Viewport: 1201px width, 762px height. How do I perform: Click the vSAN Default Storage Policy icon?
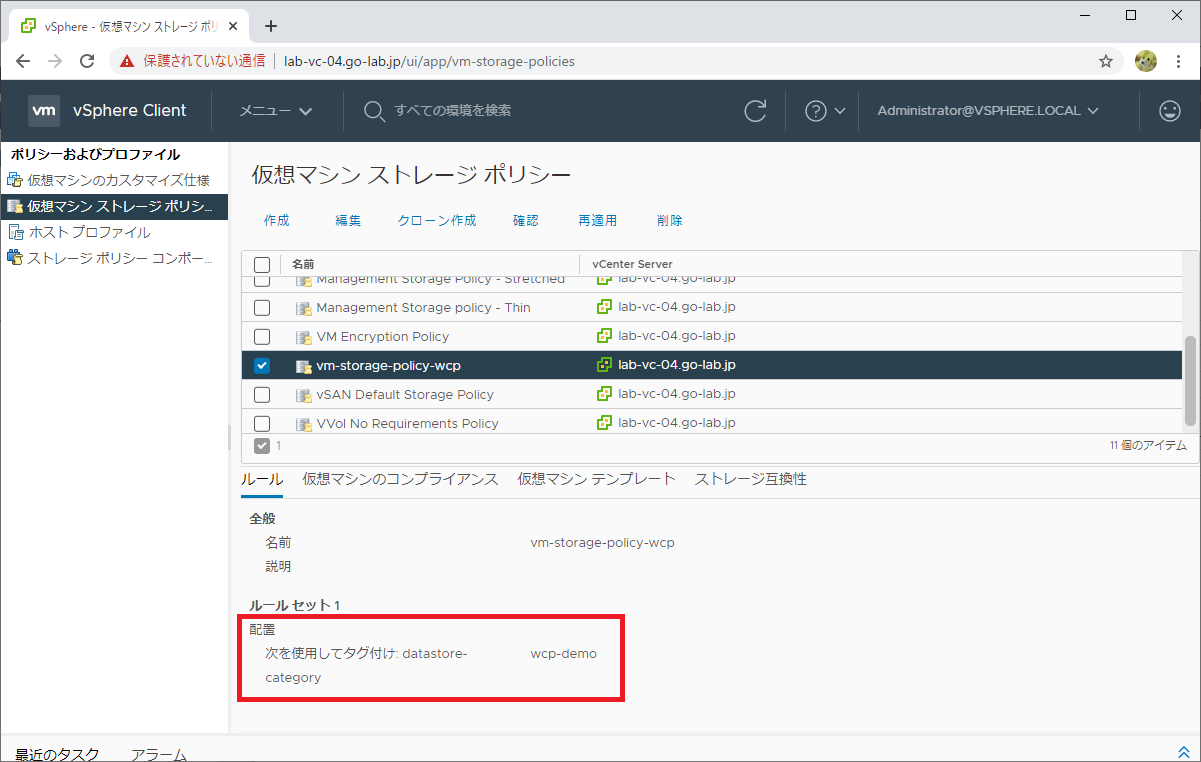point(304,395)
